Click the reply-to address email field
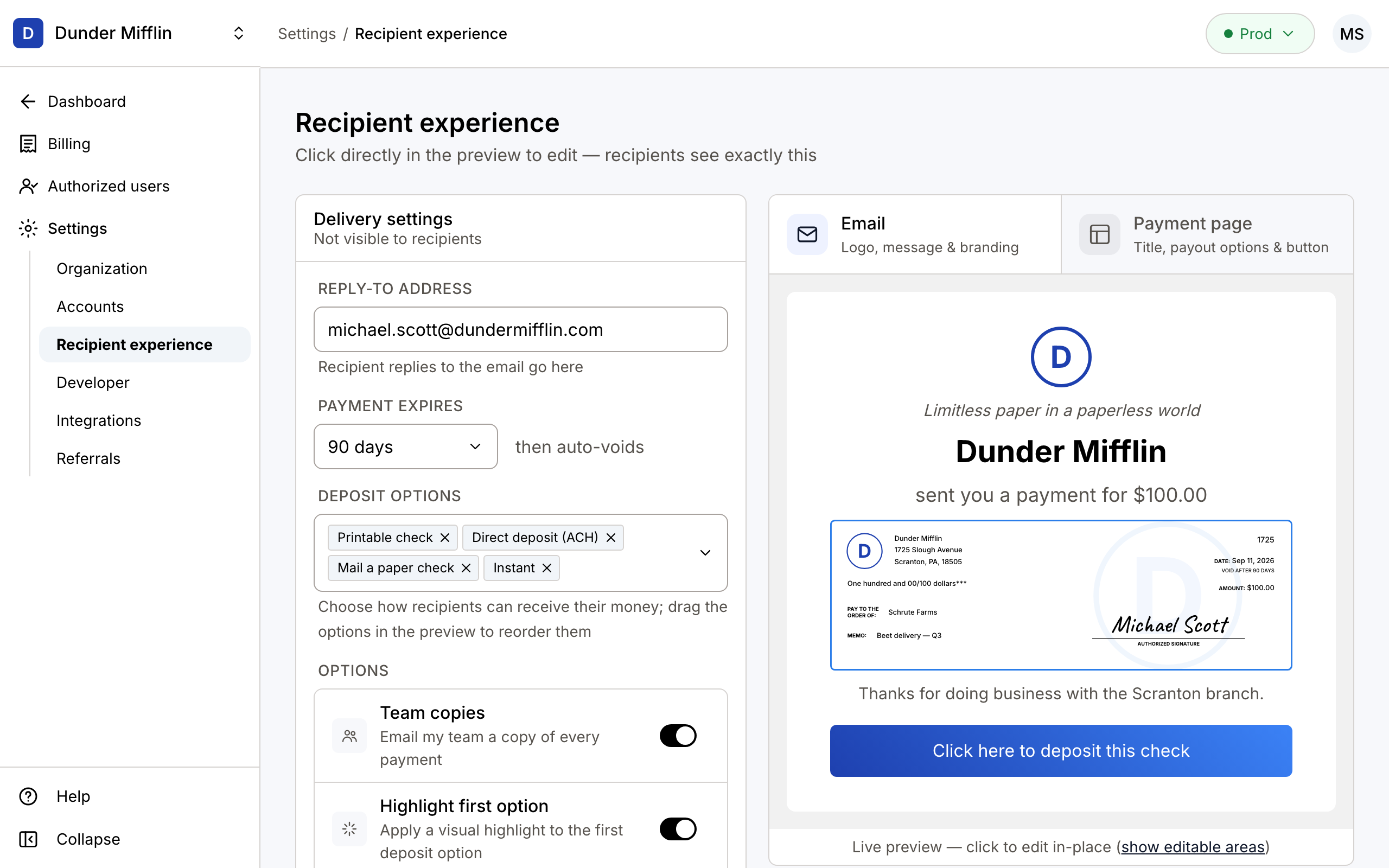The image size is (1389, 868). [x=520, y=329]
